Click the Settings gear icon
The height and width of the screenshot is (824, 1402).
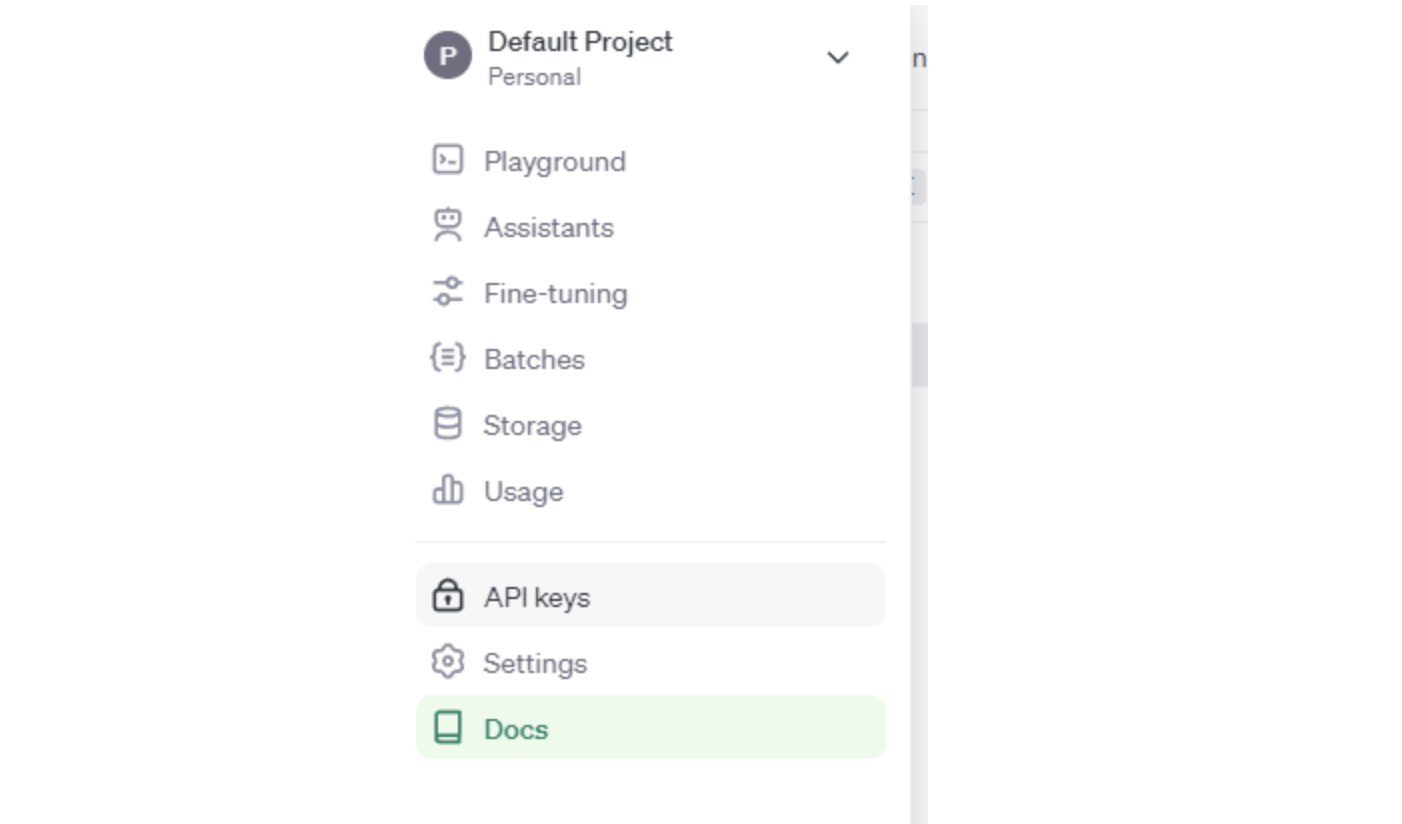[x=447, y=662]
